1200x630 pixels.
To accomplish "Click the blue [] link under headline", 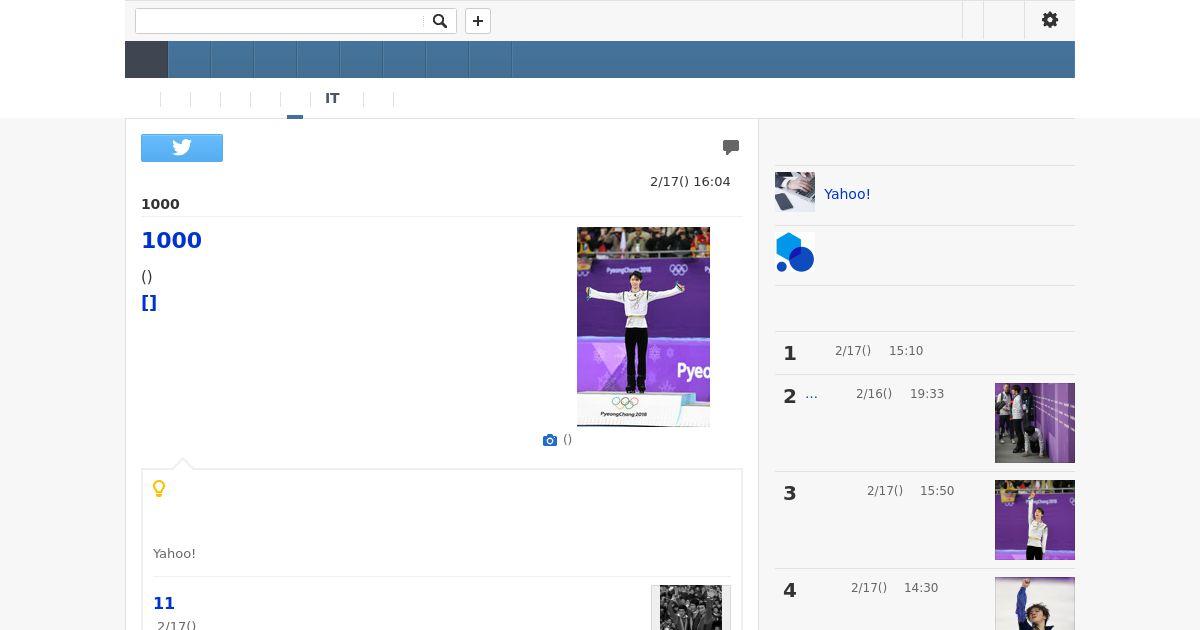I will [149, 303].
